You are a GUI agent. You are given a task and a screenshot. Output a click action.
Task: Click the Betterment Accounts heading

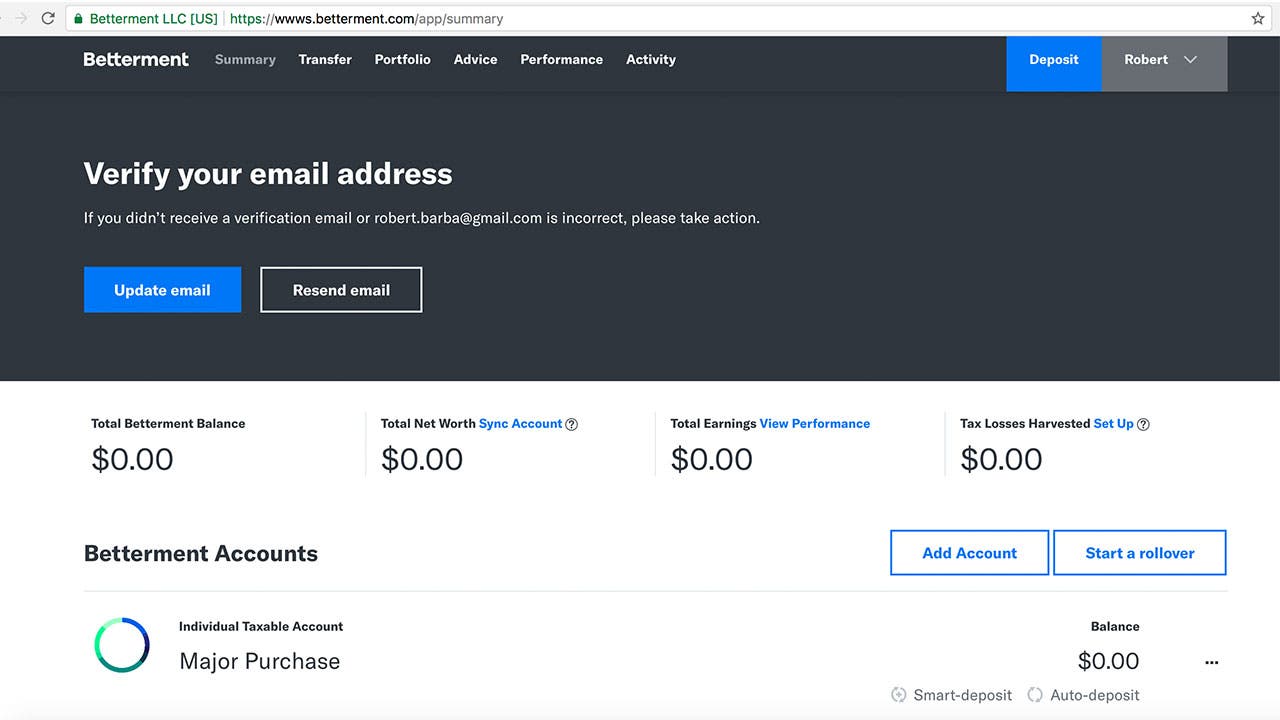coord(201,553)
